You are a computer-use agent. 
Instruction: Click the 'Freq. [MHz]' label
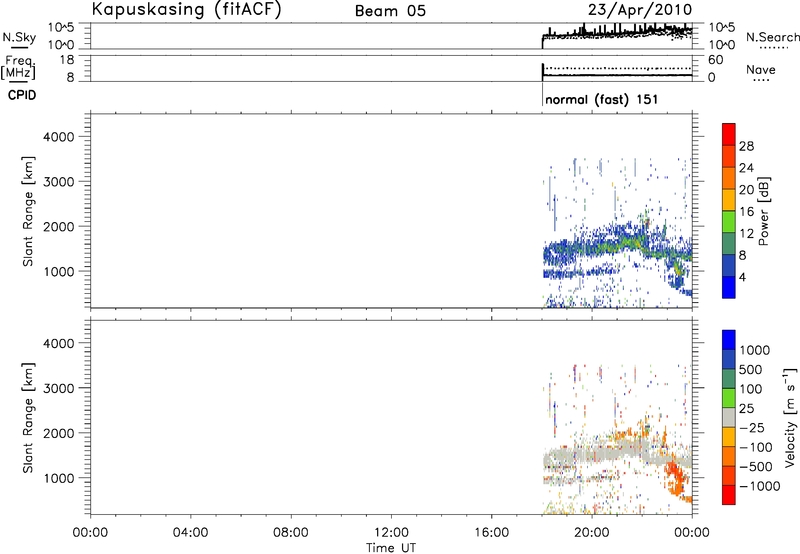(20, 67)
